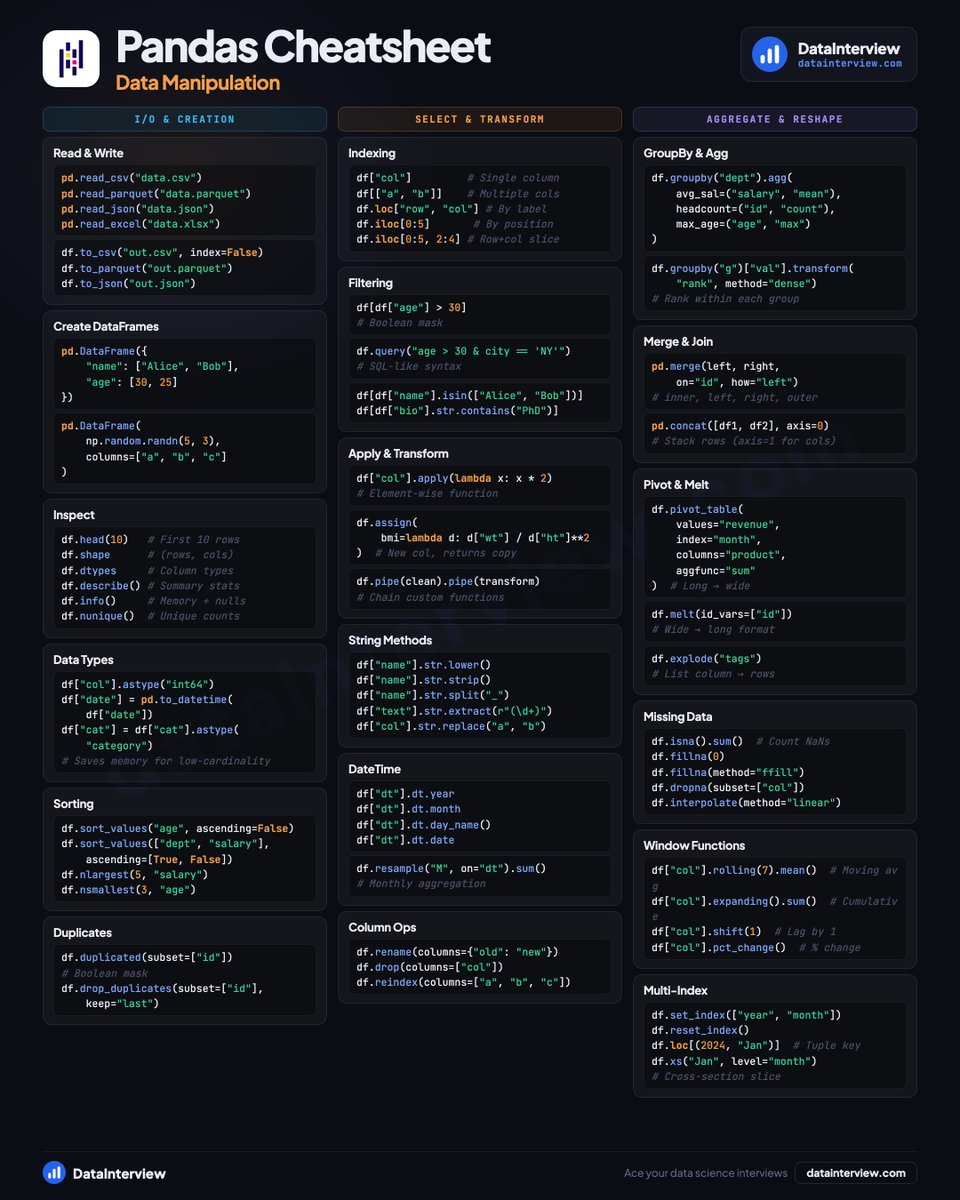Open the datainterview.com link in the header
The image size is (960, 1200).
pos(850,63)
